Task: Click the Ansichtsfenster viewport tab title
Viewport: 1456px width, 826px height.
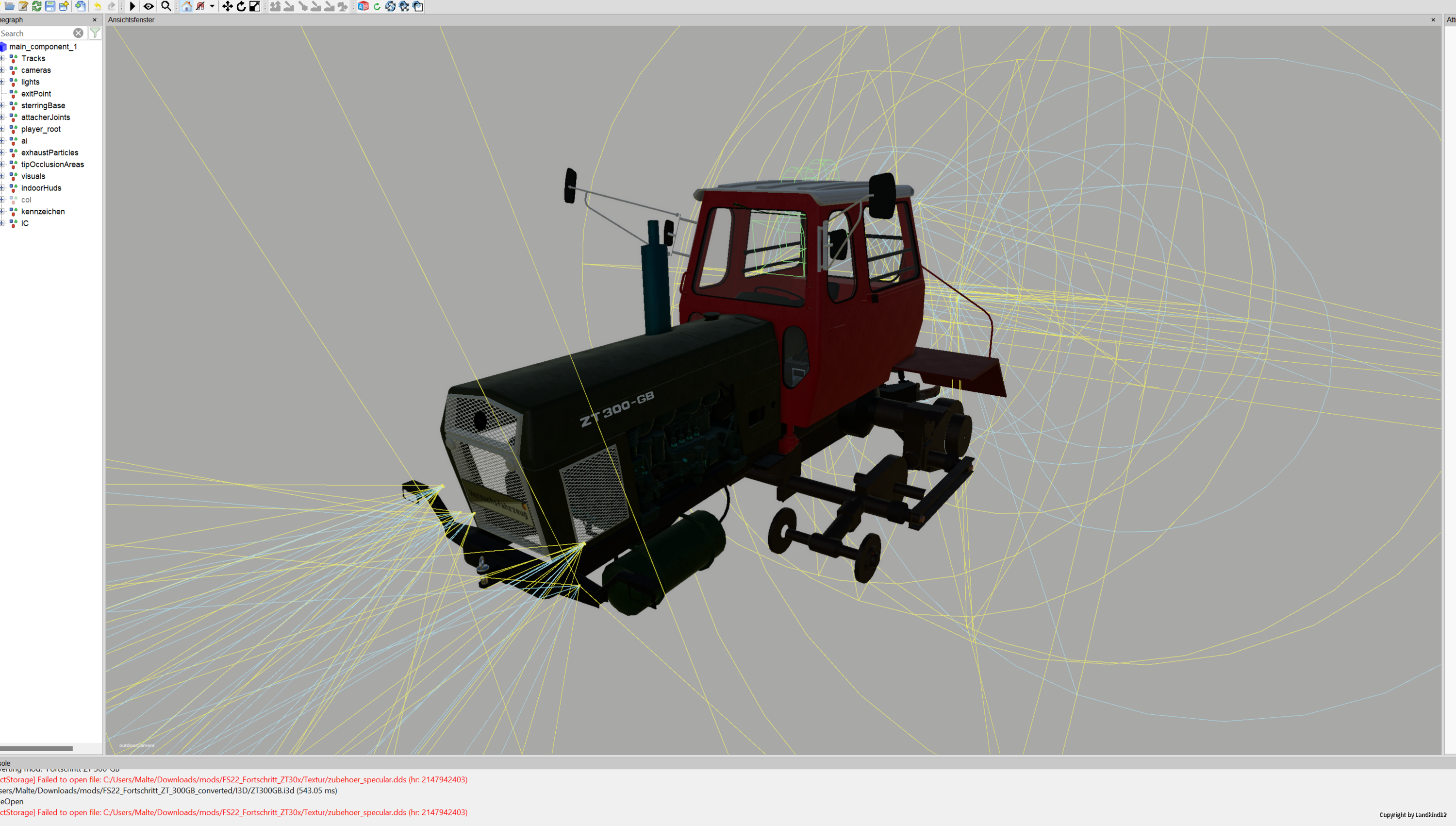Action: pos(131,20)
